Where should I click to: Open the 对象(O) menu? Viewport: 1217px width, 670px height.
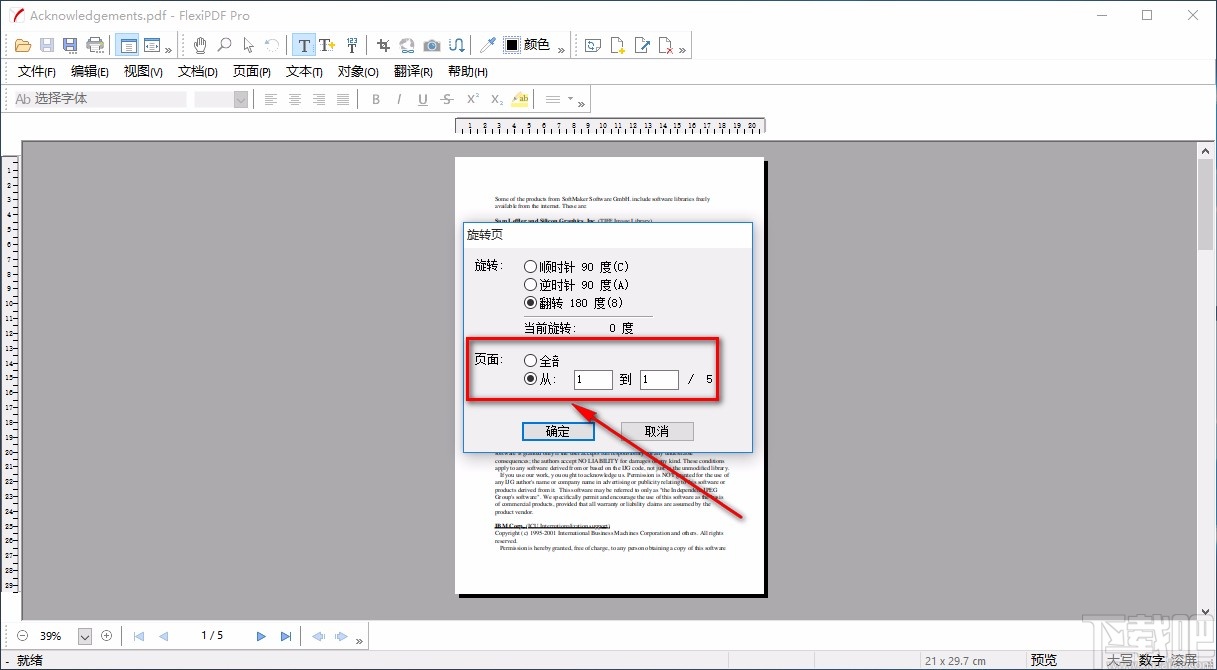click(x=358, y=72)
